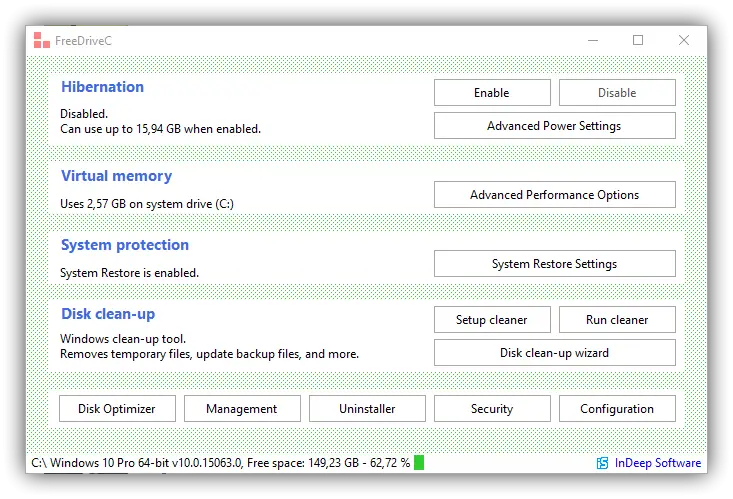Screen dimensions: 733x499
Task: Open System Restore Settings
Action: 554,264
